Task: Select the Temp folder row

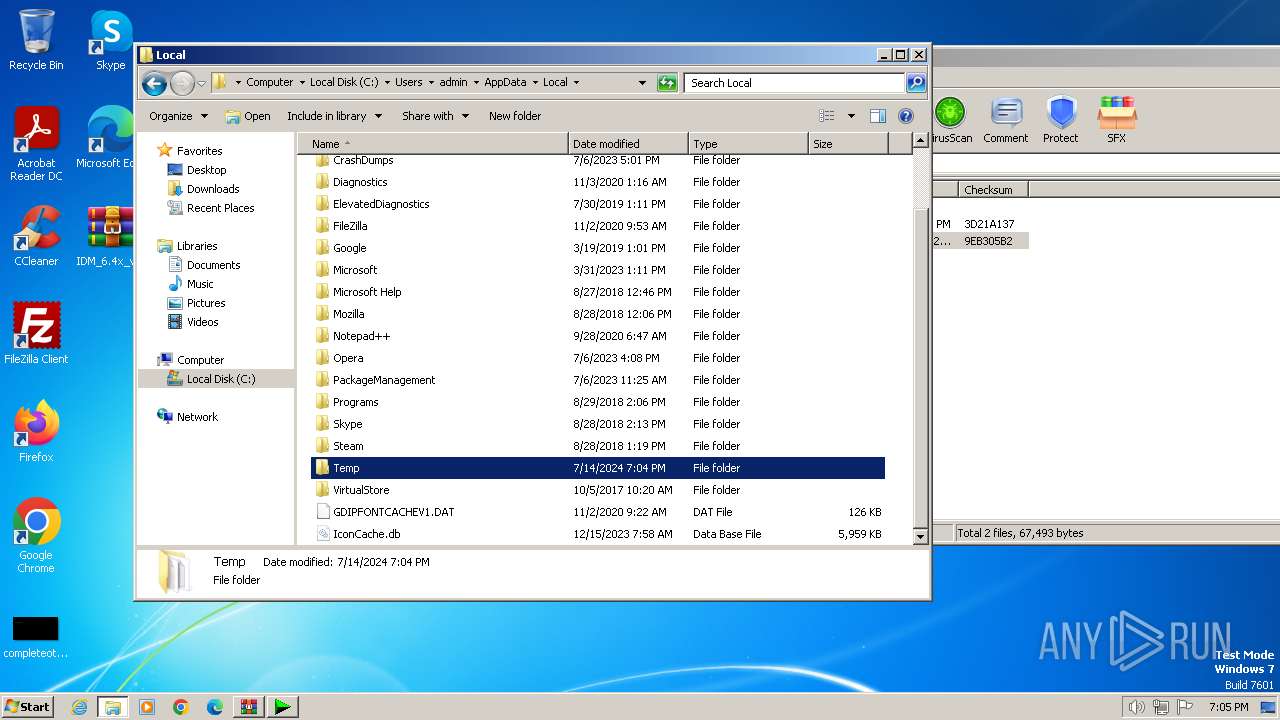Action: click(598, 468)
